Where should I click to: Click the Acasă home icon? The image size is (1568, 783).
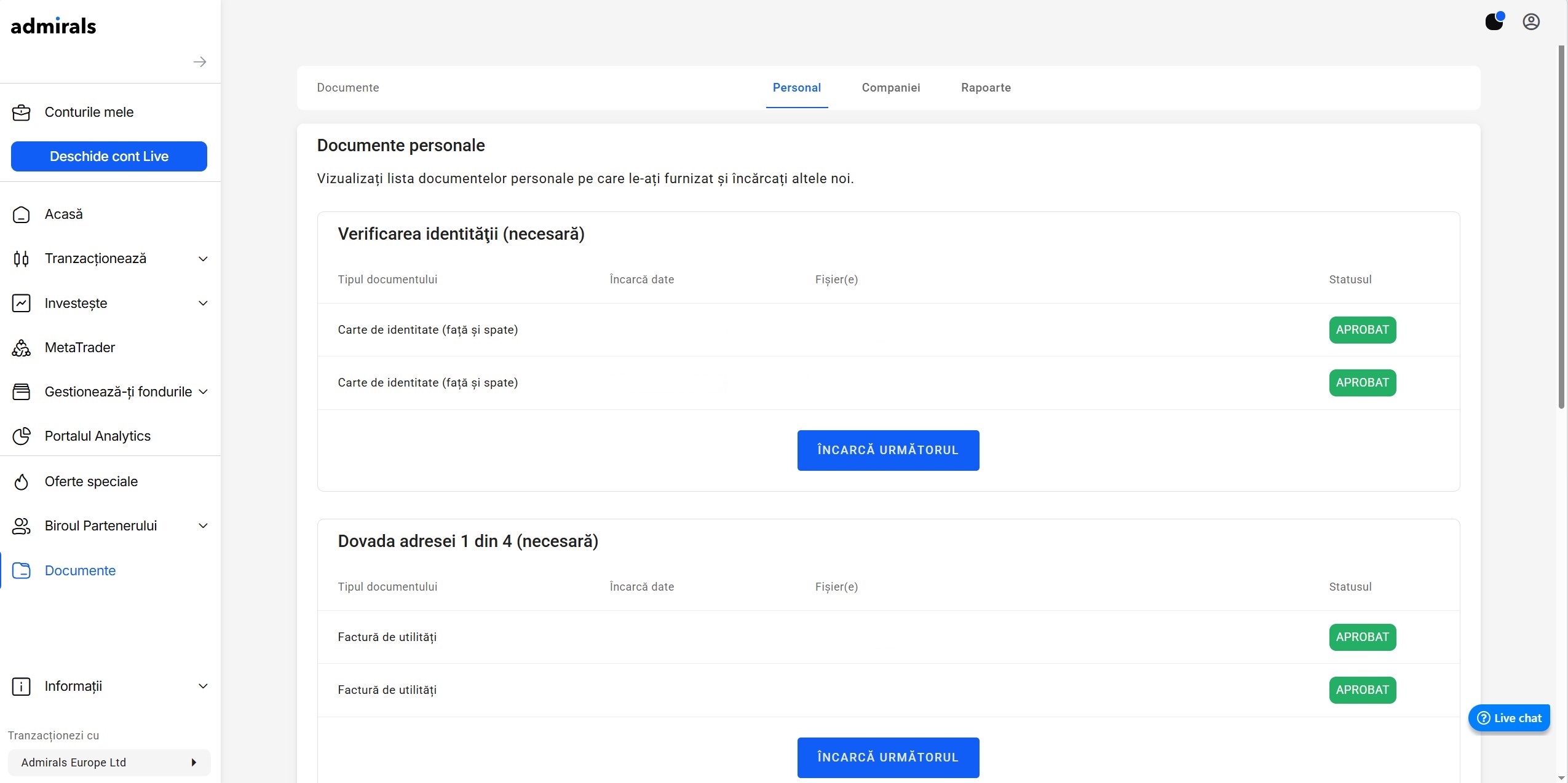21,214
